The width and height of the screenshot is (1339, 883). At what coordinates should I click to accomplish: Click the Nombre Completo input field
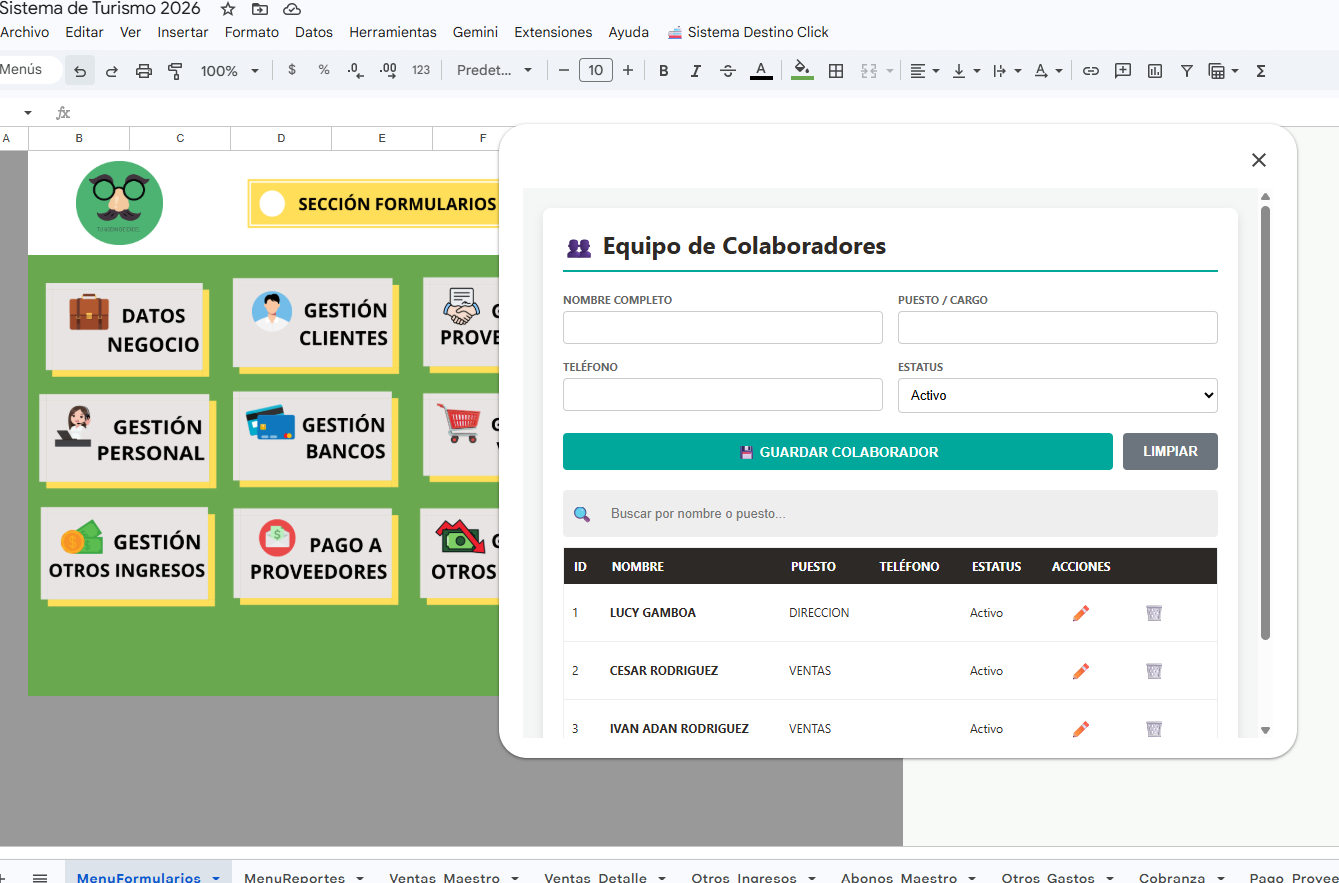(723, 328)
